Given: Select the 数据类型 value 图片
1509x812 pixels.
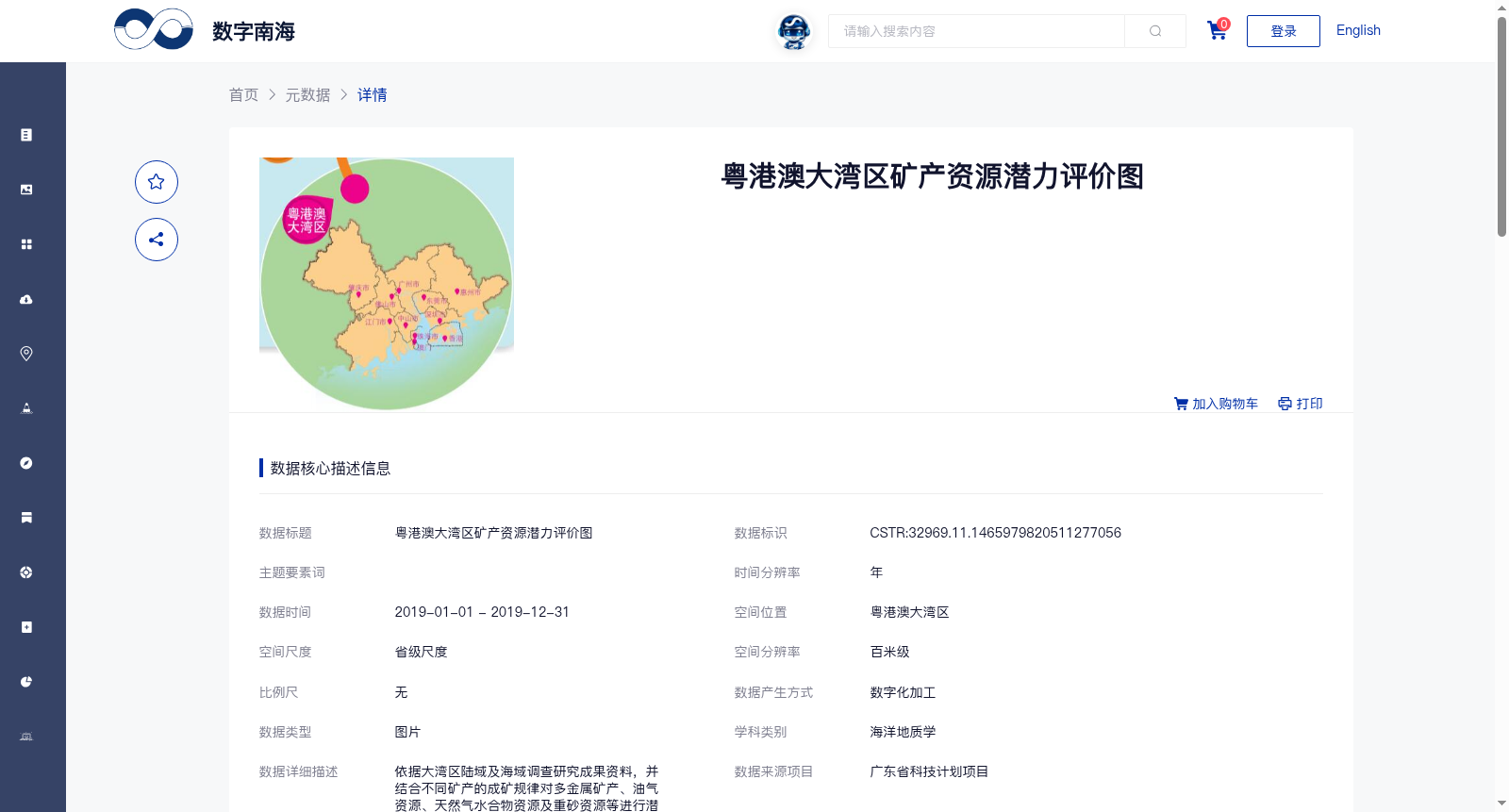Looking at the screenshot, I should [407, 732].
